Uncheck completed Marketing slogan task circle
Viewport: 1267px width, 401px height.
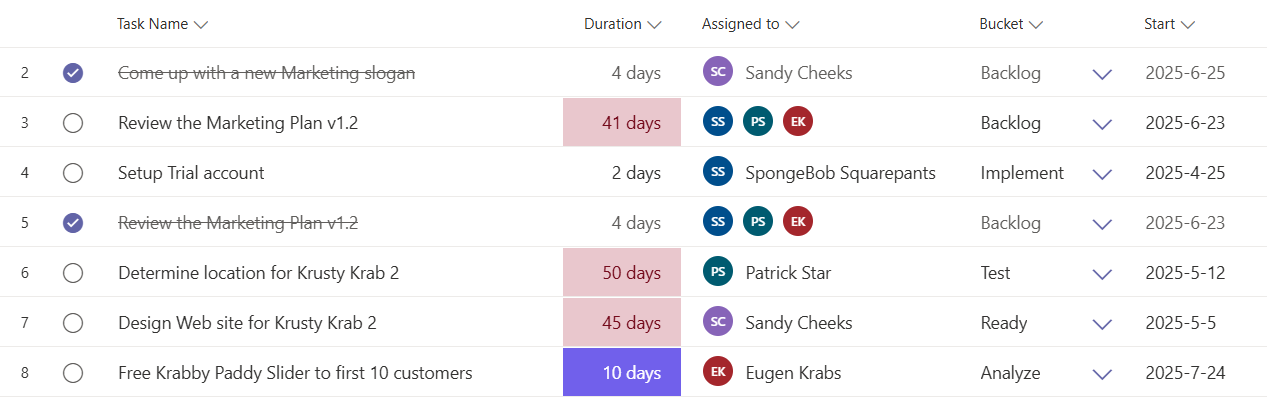73,73
